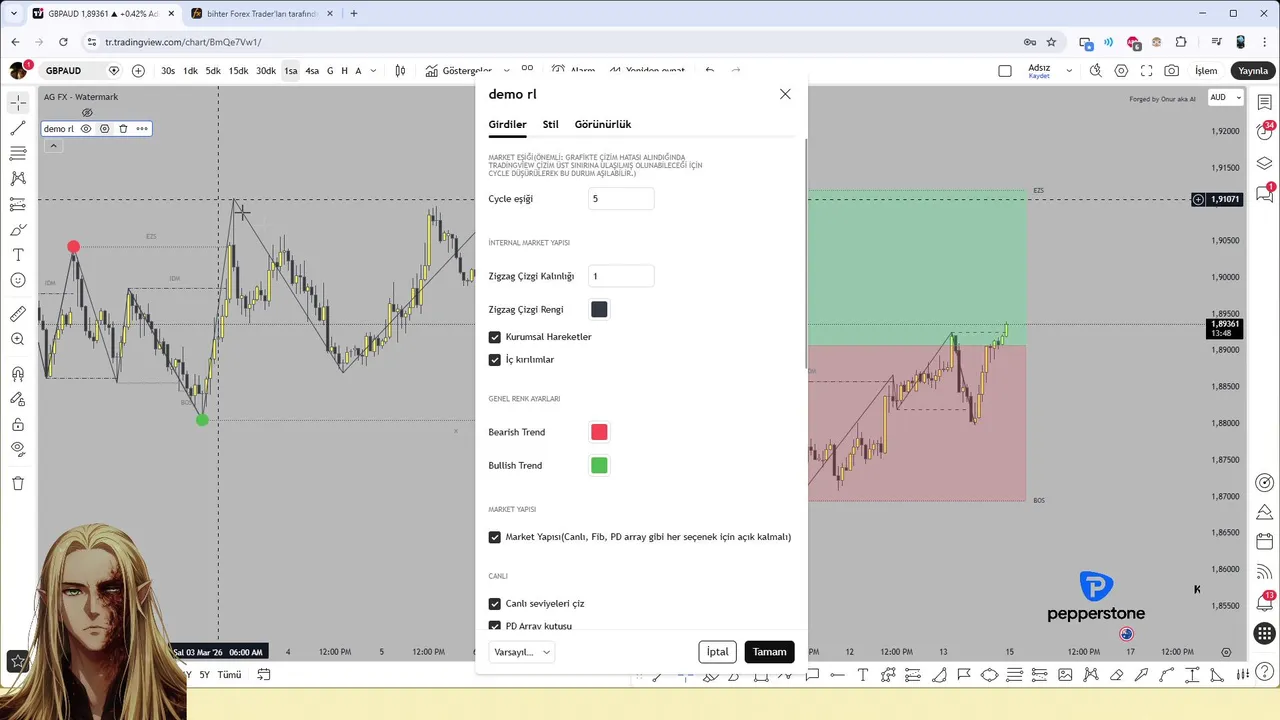Select the 15dk timeframe
Screen dimensions: 1280x720
238,71
